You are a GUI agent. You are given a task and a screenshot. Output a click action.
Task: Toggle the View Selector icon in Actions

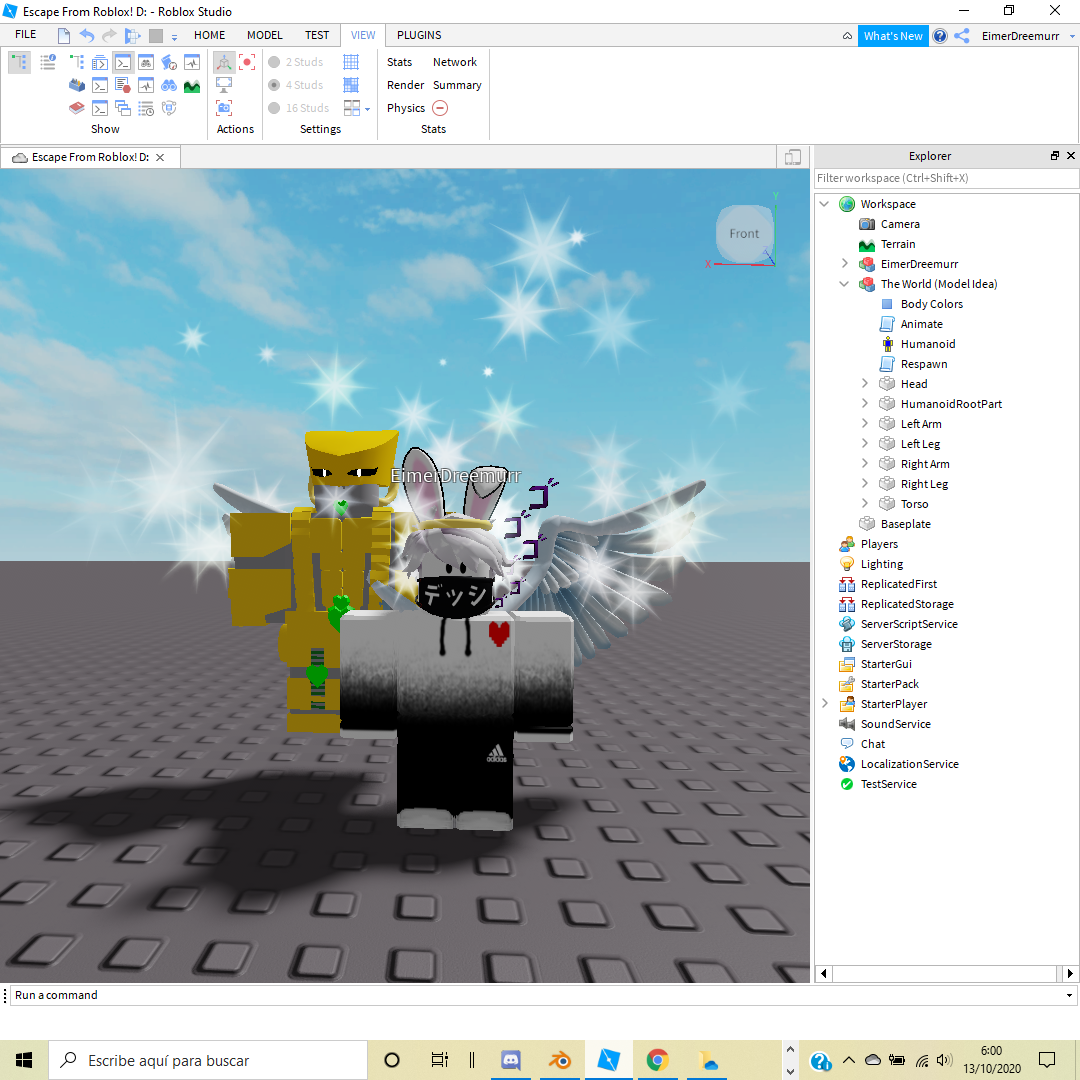tap(225, 62)
